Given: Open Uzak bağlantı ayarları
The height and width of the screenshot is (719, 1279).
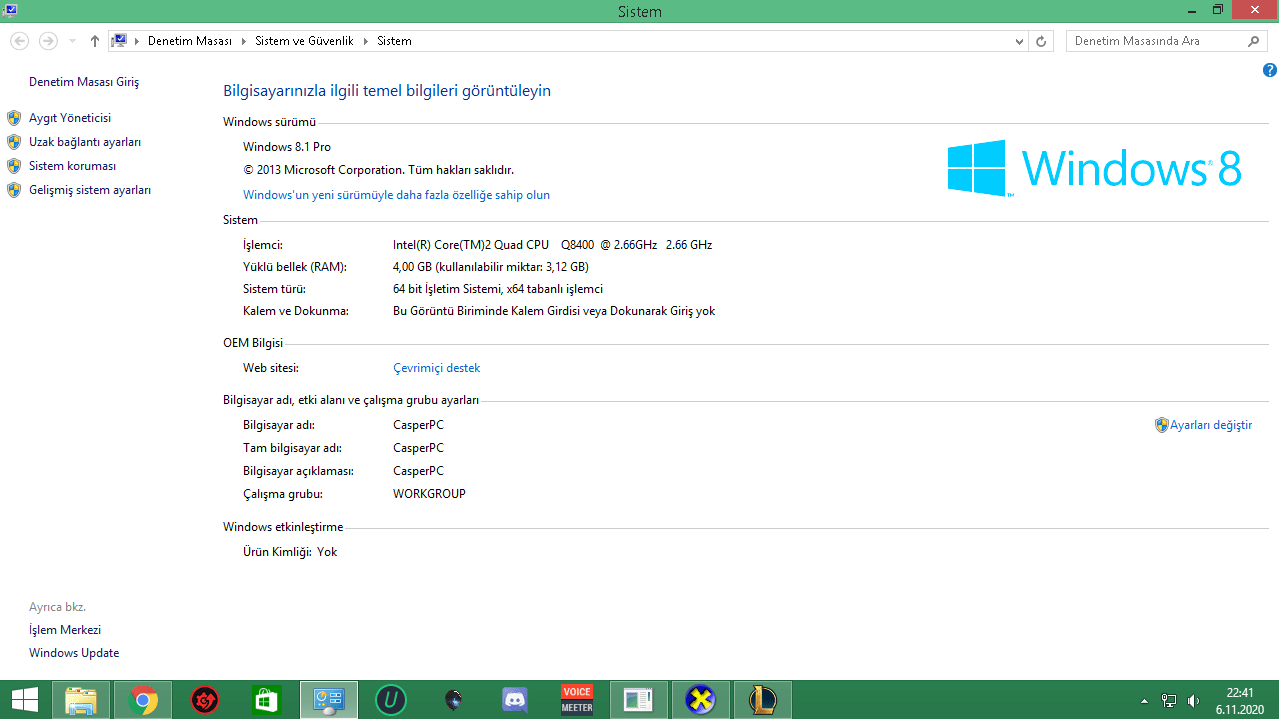Looking at the screenshot, I should 85,142.
